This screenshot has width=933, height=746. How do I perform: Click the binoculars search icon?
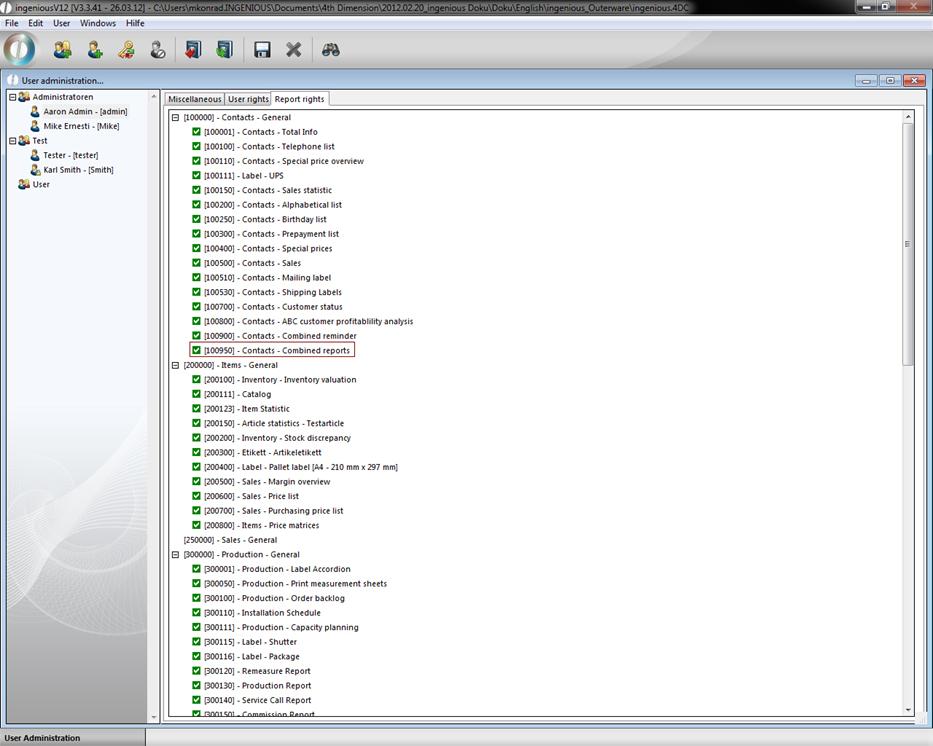(330, 49)
